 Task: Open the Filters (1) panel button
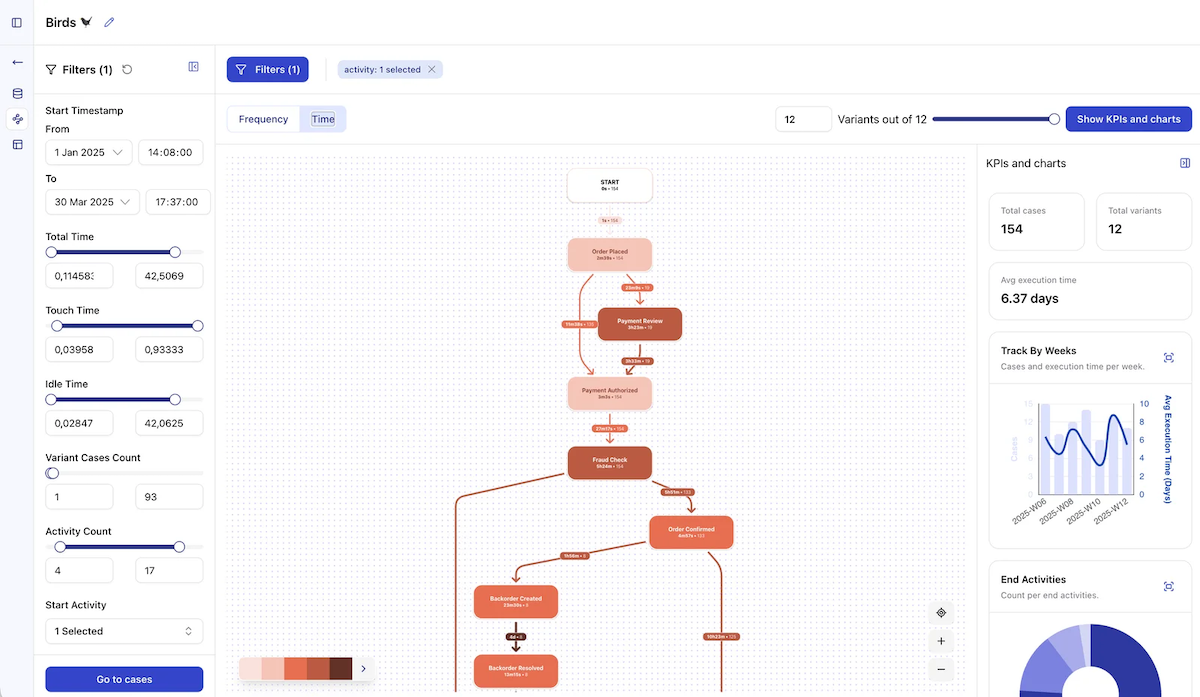tap(267, 69)
